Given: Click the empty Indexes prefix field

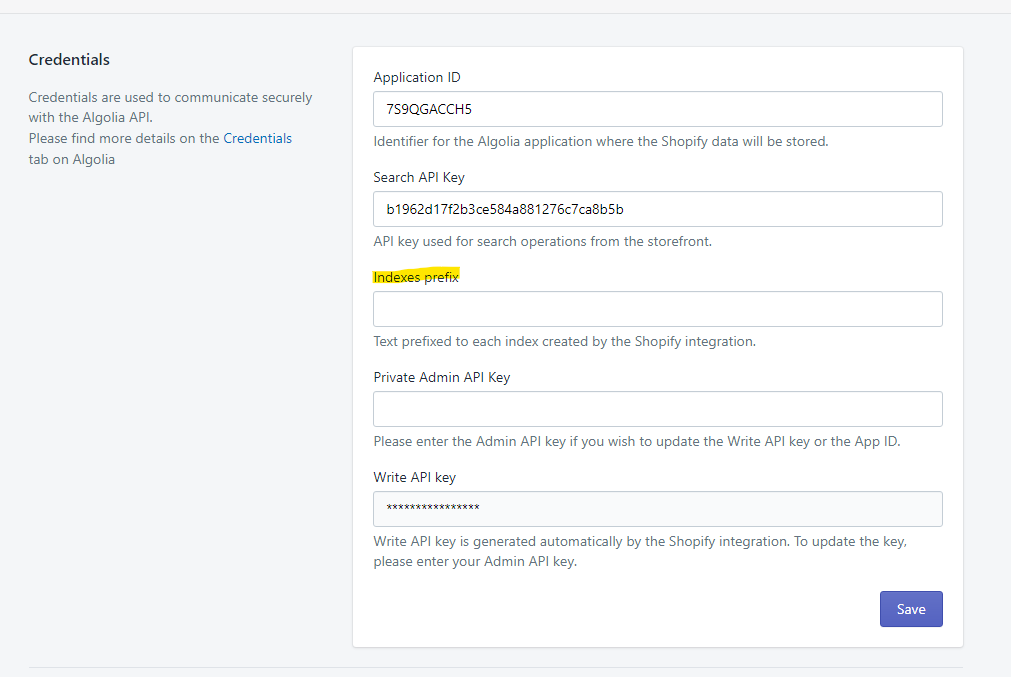Looking at the screenshot, I should click(x=657, y=309).
